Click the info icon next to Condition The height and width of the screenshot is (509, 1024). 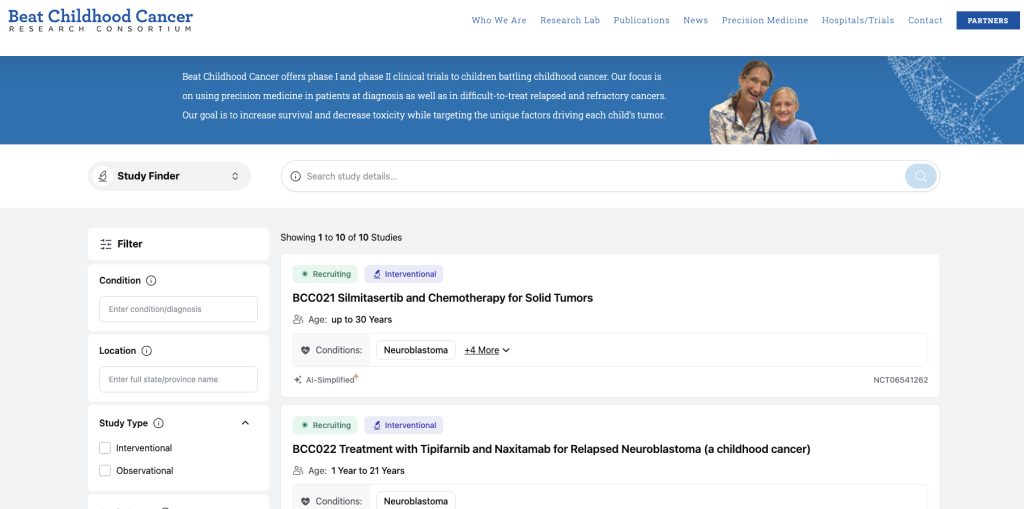pos(151,280)
